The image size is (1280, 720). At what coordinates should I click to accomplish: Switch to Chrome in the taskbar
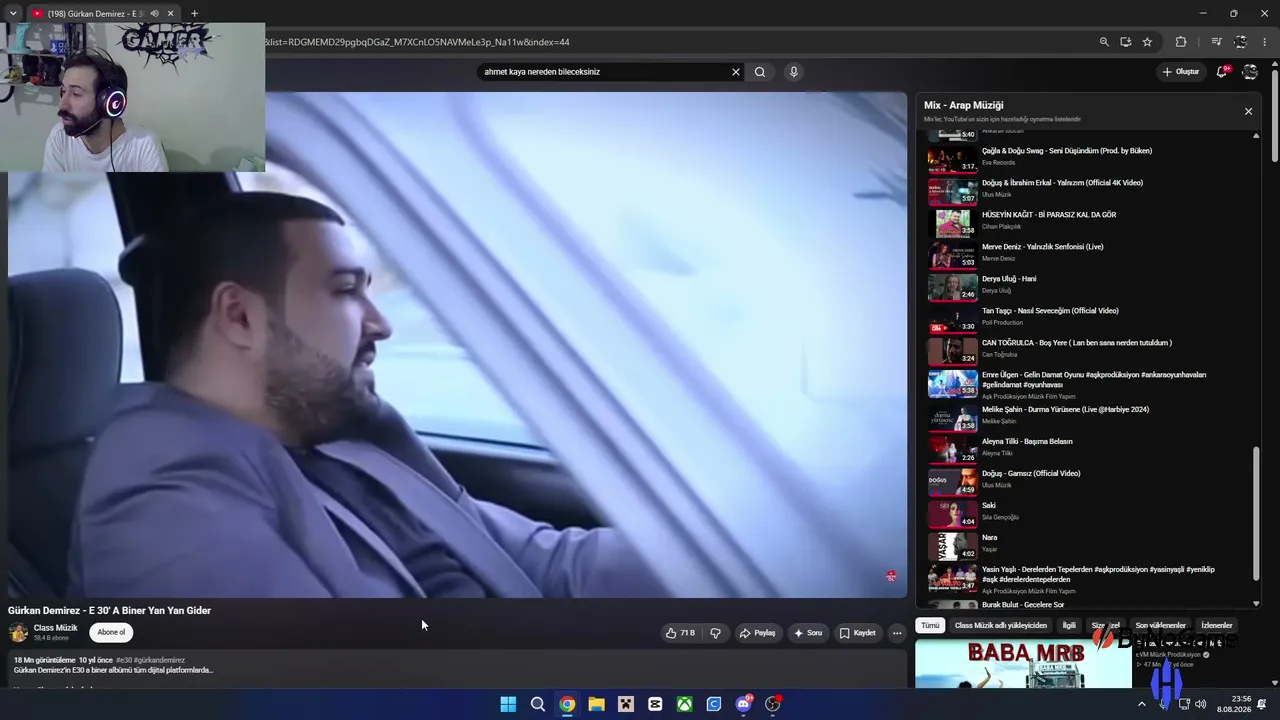[x=567, y=704]
